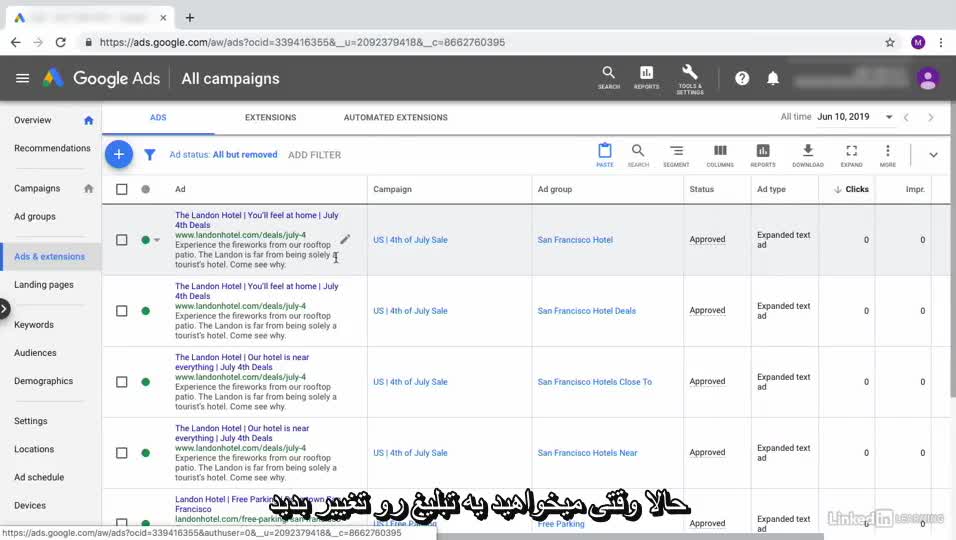Switch to the Extensions tab
The width and height of the screenshot is (956, 540).
(x=270, y=117)
